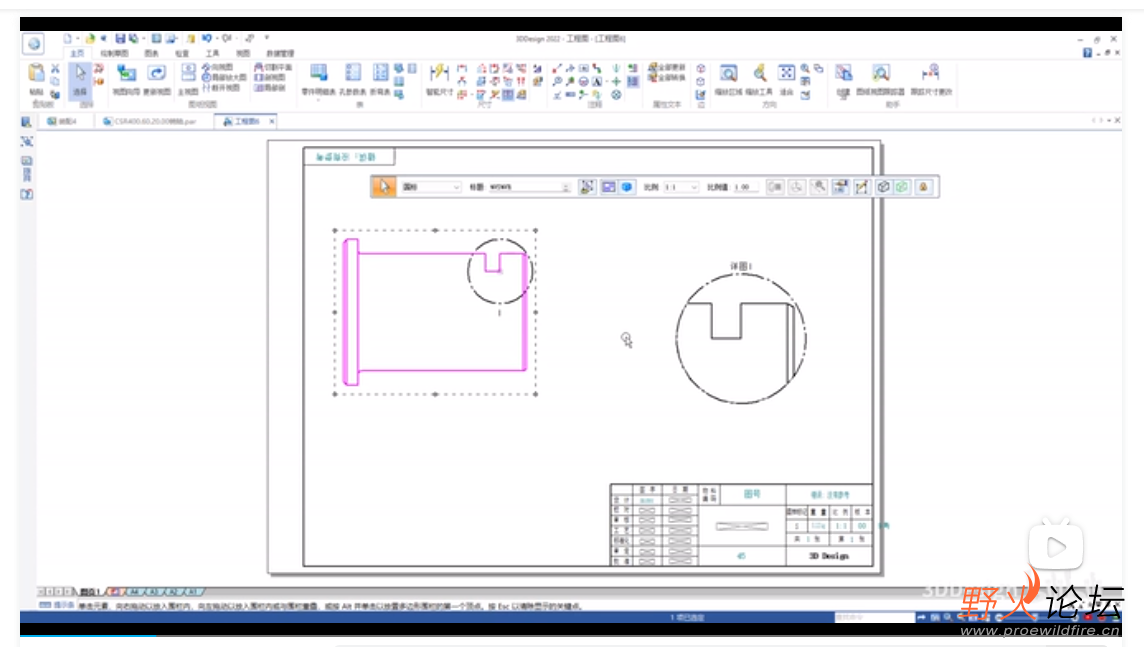Toggle the wireframe cube option in command bar
The height and width of the screenshot is (647, 1144).
(884, 187)
